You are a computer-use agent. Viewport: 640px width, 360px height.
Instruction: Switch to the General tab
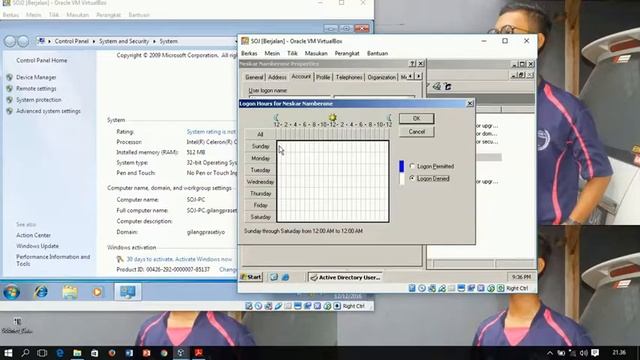coord(254,77)
